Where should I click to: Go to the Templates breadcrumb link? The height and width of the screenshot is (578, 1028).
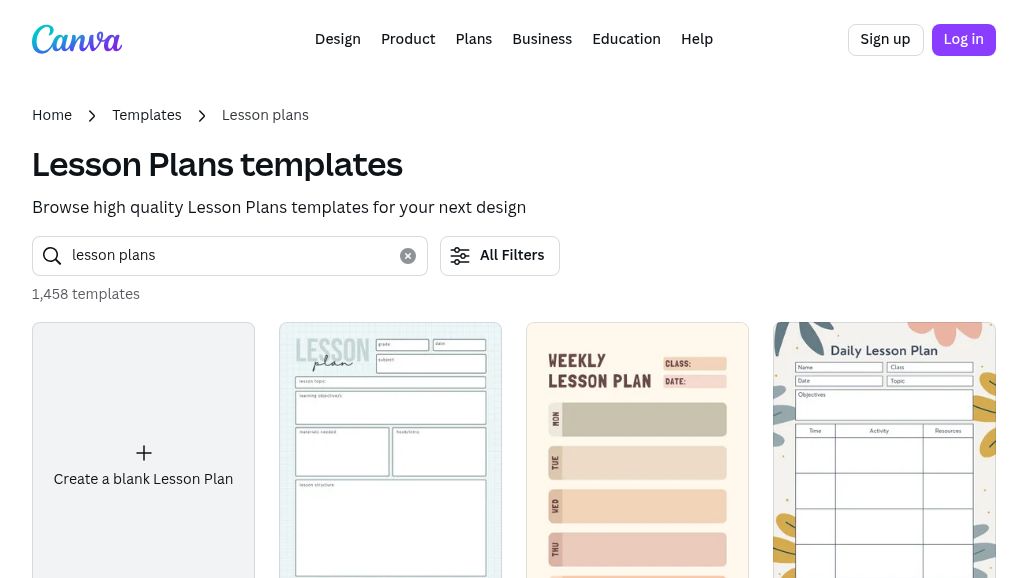click(x=147, y=115)
